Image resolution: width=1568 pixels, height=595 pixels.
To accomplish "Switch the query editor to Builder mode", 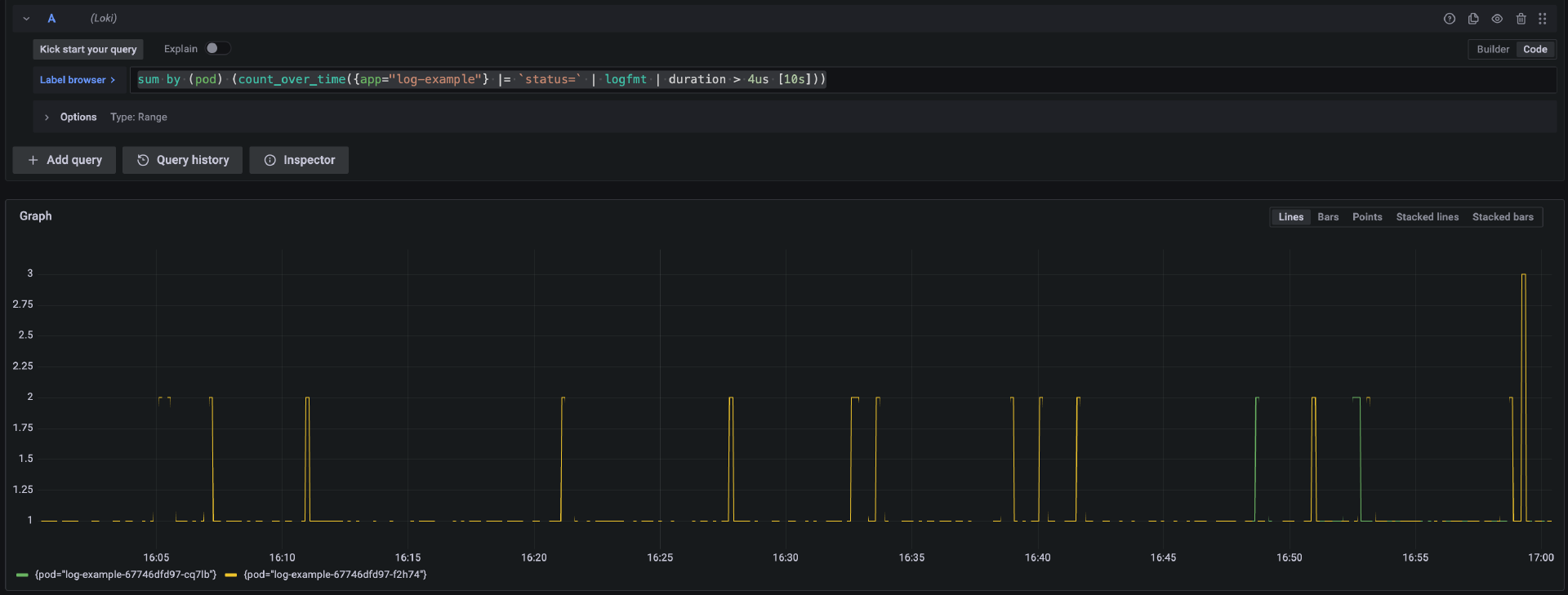I will [x=1492, y=49].
